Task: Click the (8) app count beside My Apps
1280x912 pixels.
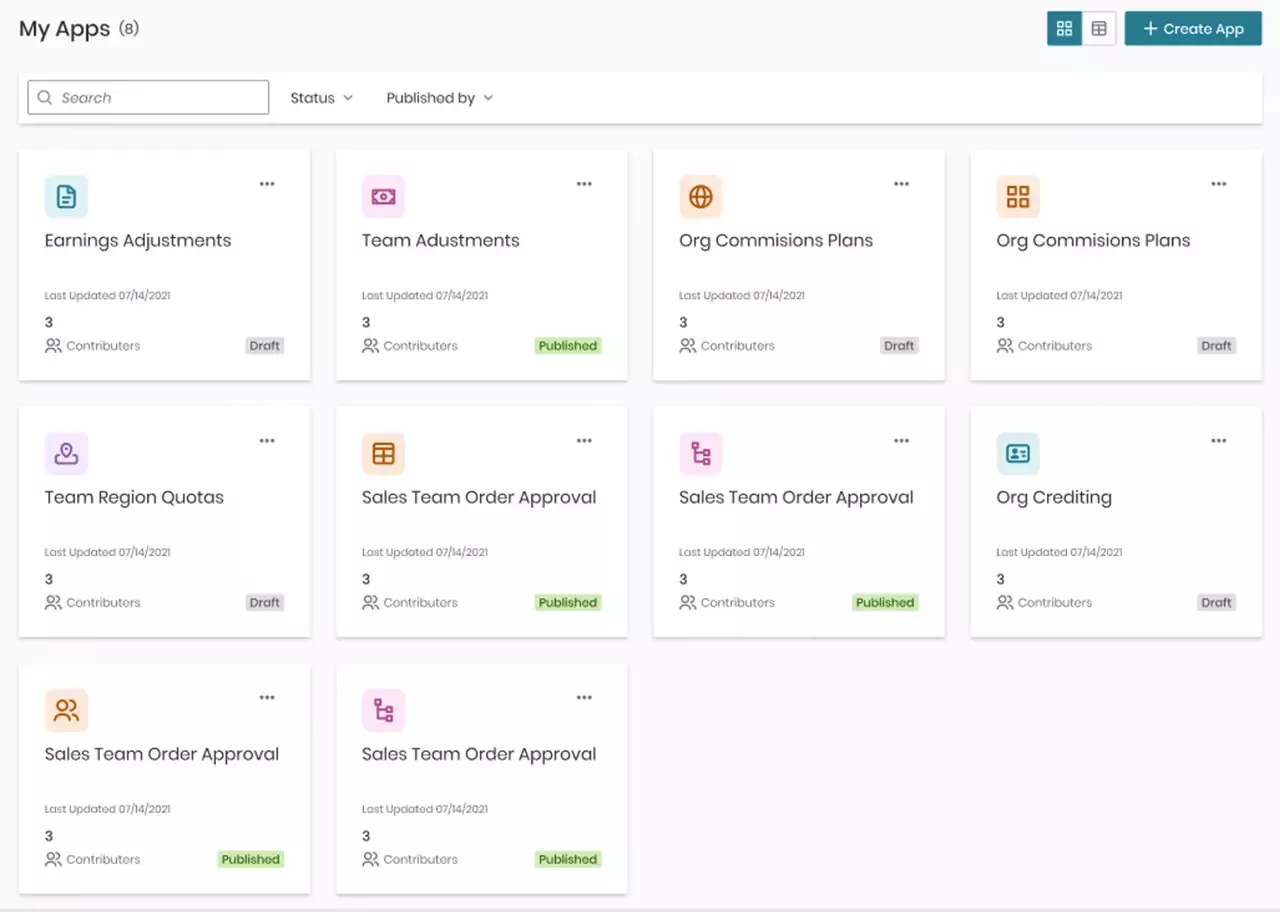Action: [129, 29]
